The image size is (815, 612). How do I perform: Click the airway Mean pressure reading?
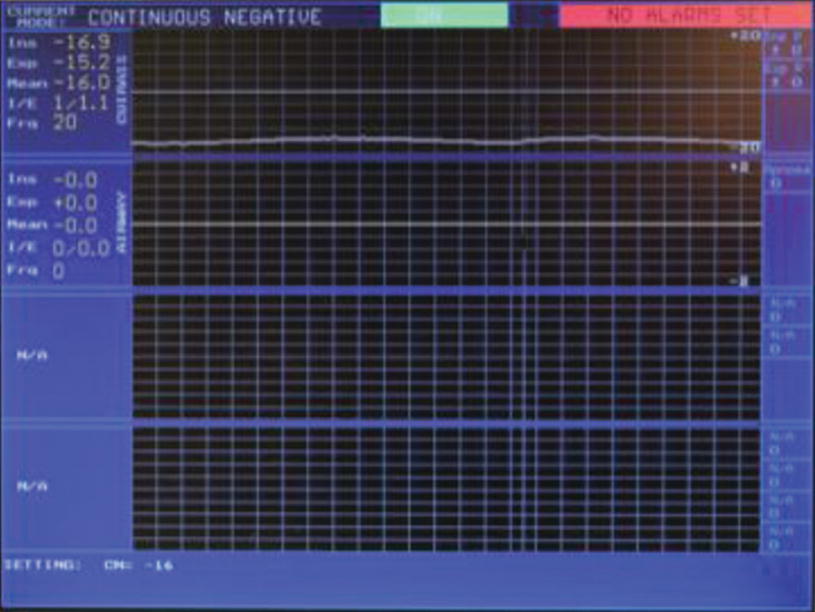pos(76,225)
